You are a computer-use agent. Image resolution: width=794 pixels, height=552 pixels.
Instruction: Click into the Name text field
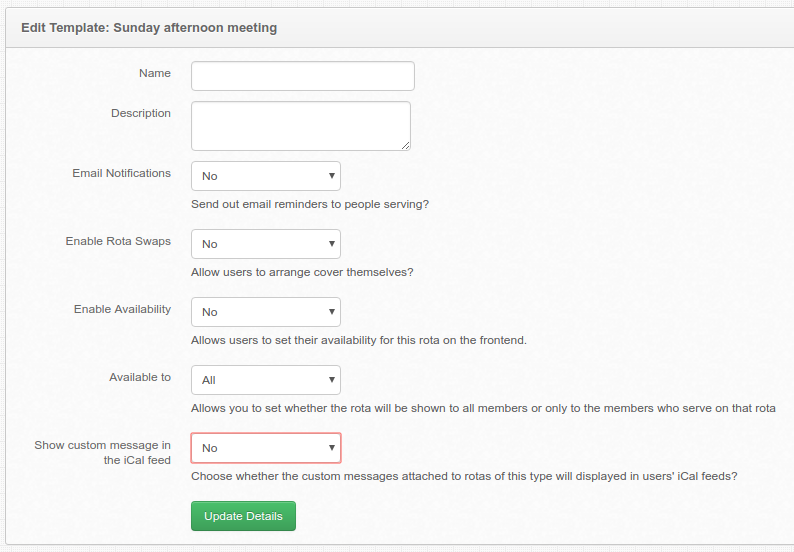(303, 76)
